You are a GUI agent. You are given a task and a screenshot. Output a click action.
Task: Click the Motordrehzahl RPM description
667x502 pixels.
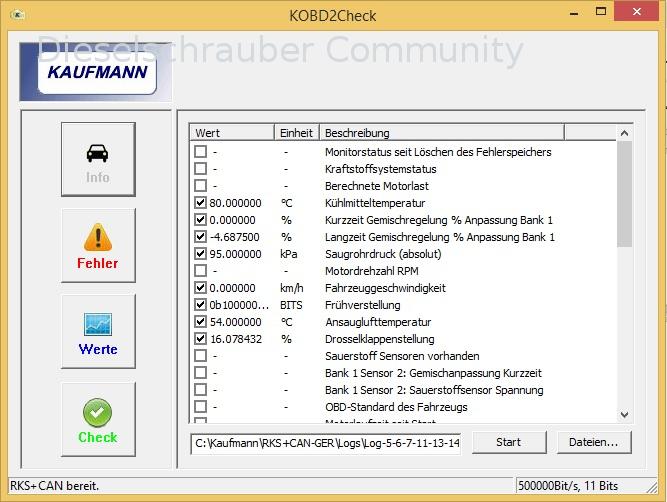coord(371,271)
